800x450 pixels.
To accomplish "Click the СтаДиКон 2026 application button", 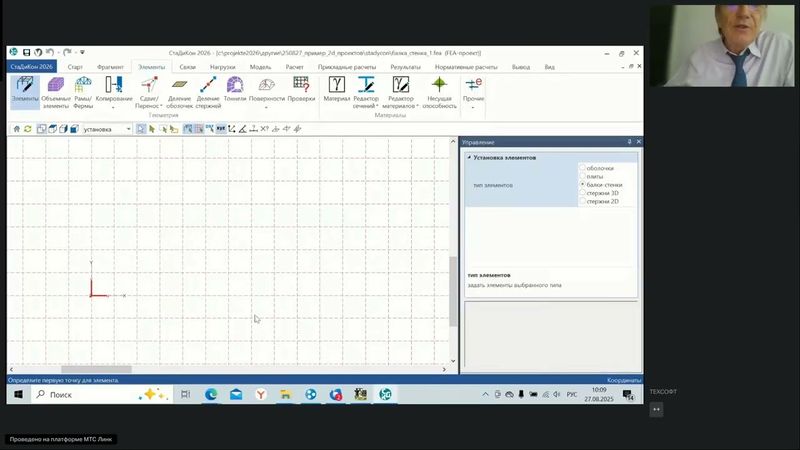I will (31, 67).
